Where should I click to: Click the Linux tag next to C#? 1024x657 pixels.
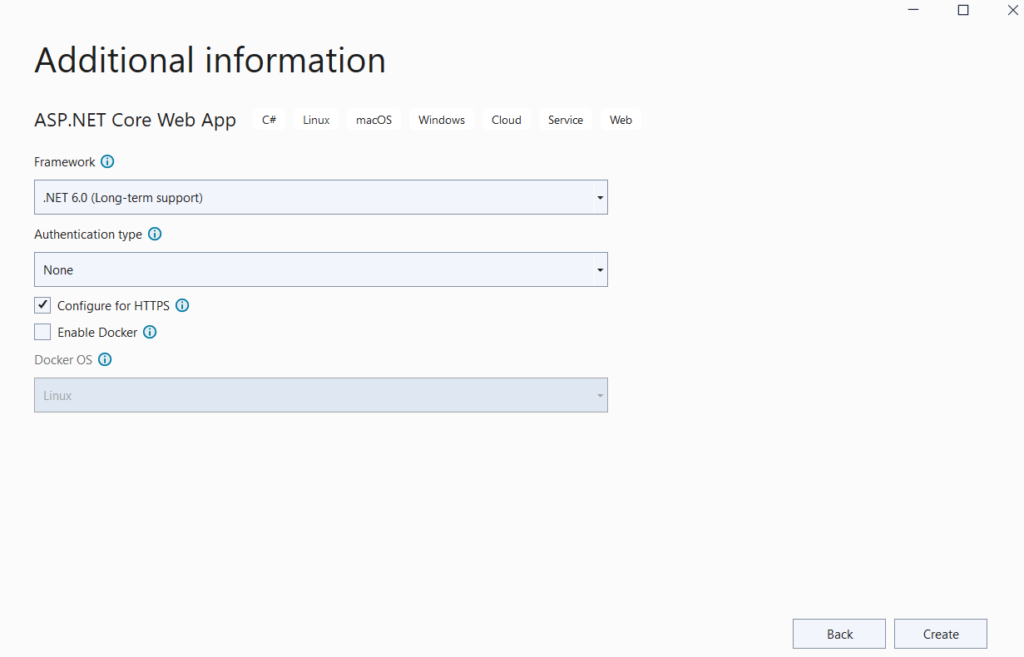pos(316,120)
